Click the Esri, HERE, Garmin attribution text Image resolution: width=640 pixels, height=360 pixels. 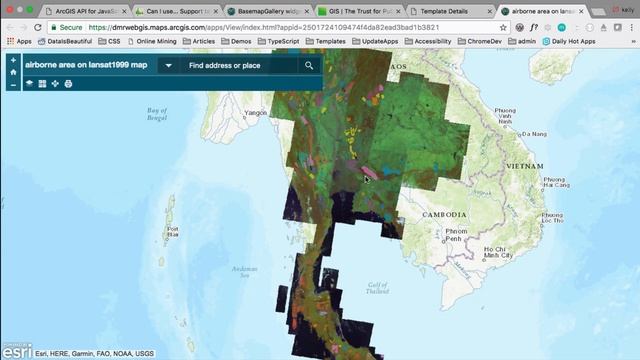pos(94,353)
